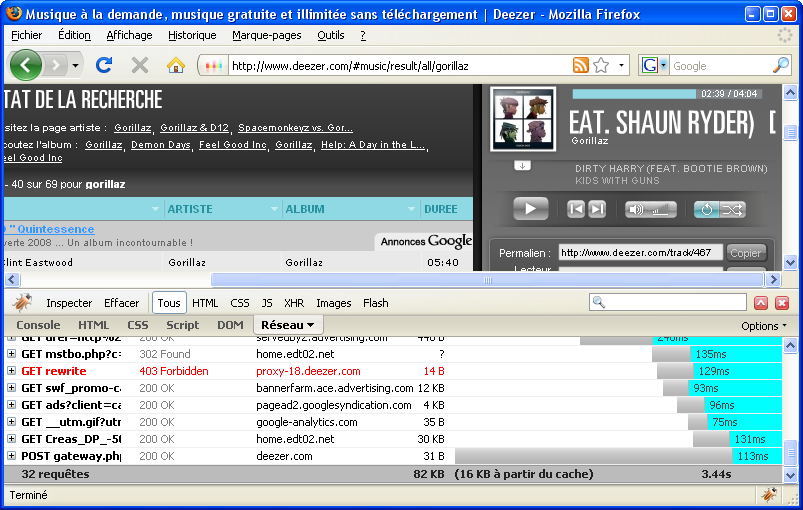Screen dimensions: 803x510
Task: Click the small download arrow under album cover
Action: coord(522,165)
